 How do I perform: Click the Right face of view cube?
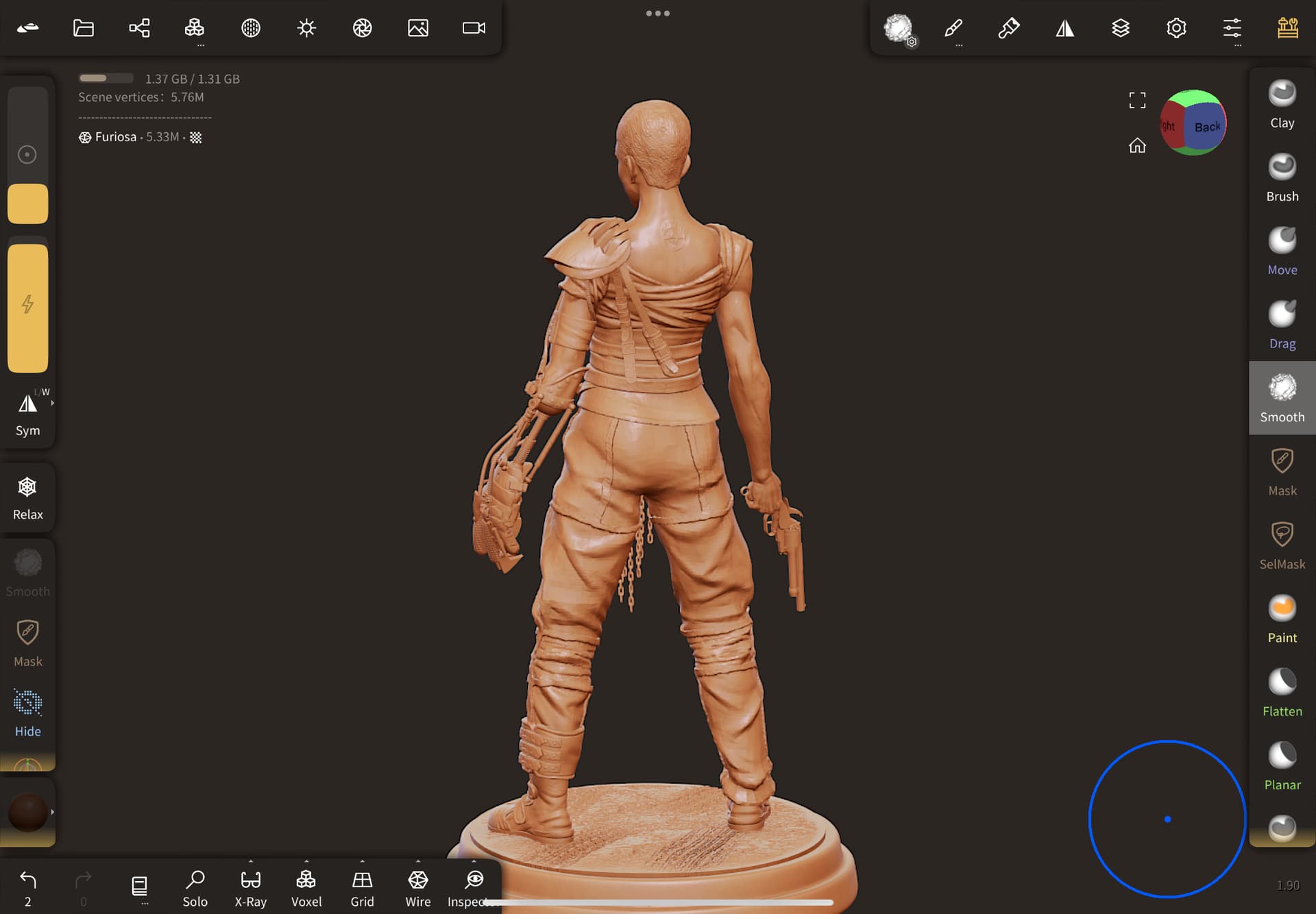1171,126
